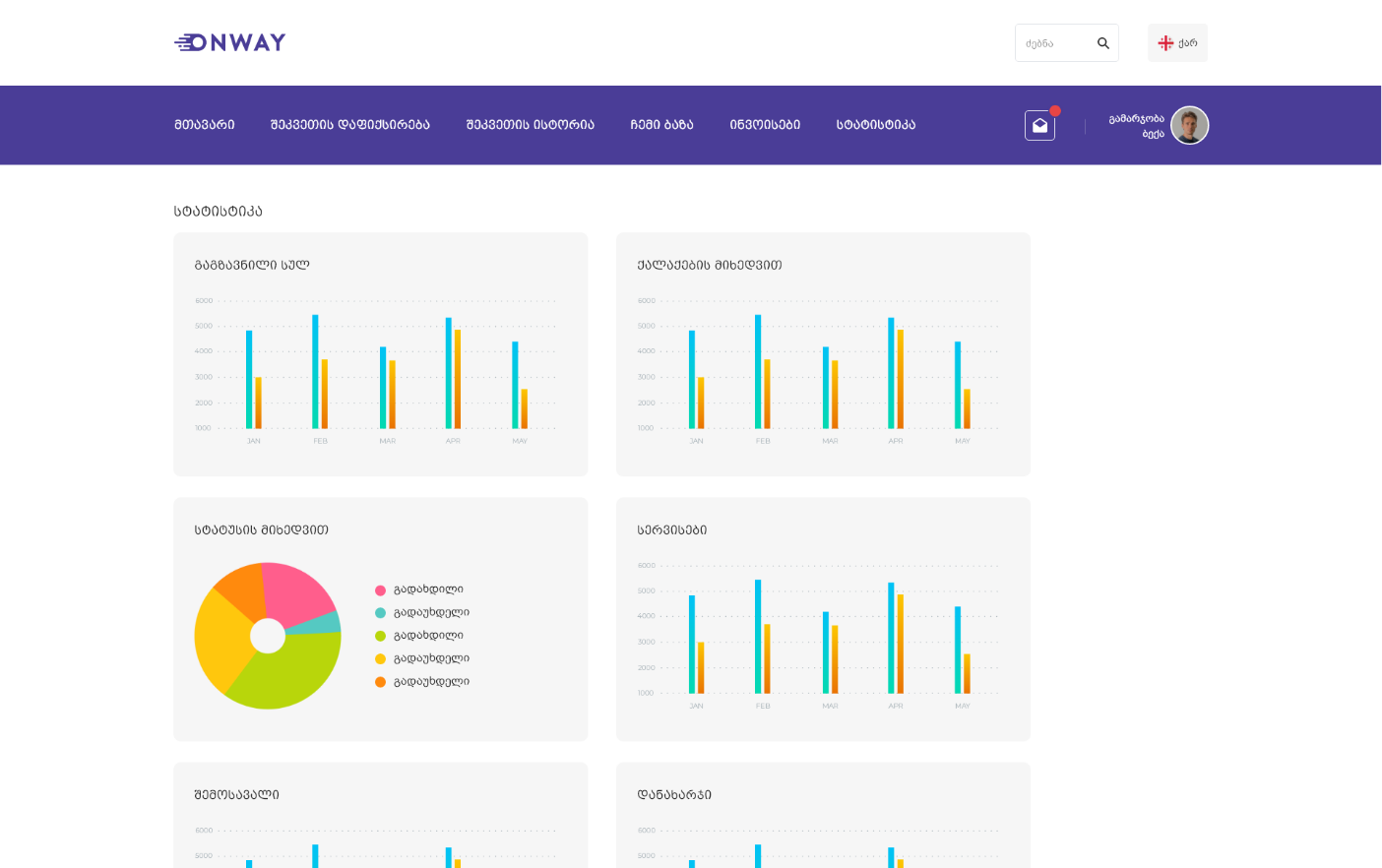Click the green slice of pie chart
The height and width of the screenshot is (868, 1382).
point(290,674)
